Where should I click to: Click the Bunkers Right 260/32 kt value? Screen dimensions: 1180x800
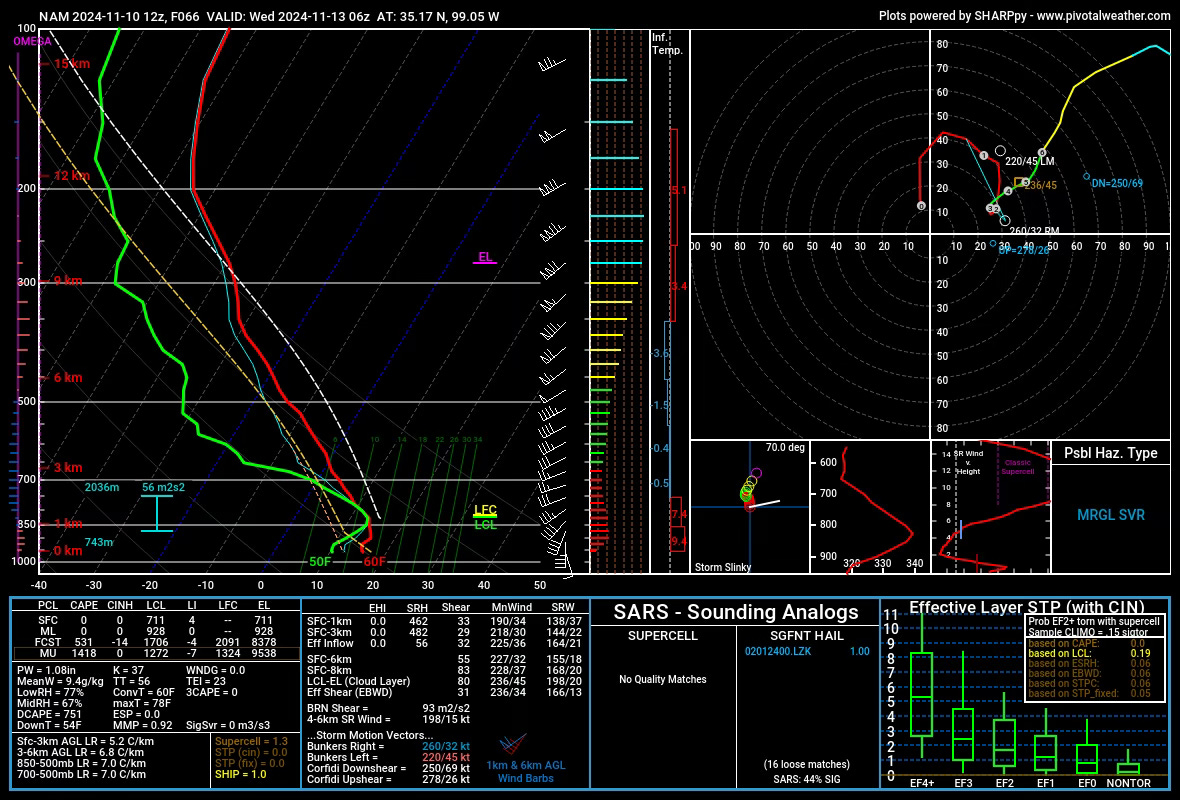[x=446, y=747]
